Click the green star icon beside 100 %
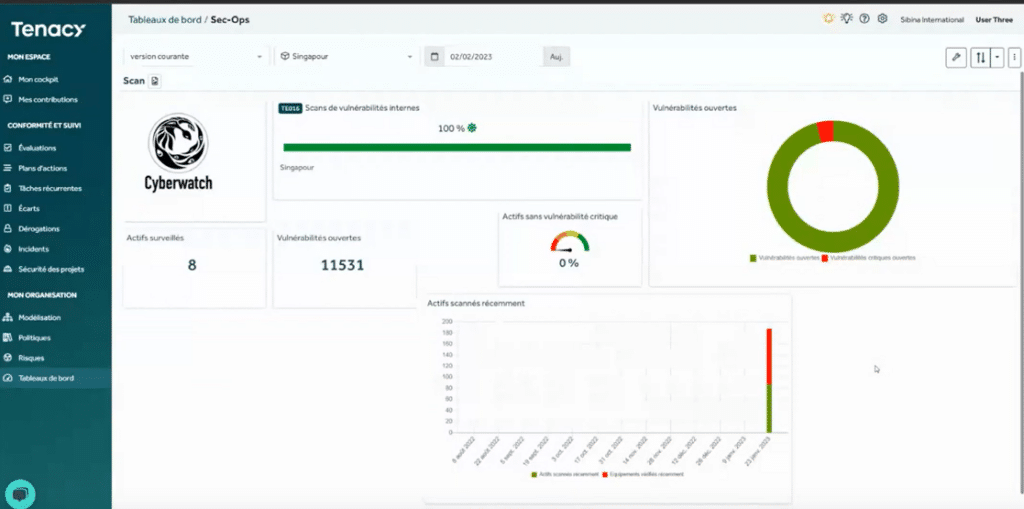1024x509 pixels. pos(472,128)
